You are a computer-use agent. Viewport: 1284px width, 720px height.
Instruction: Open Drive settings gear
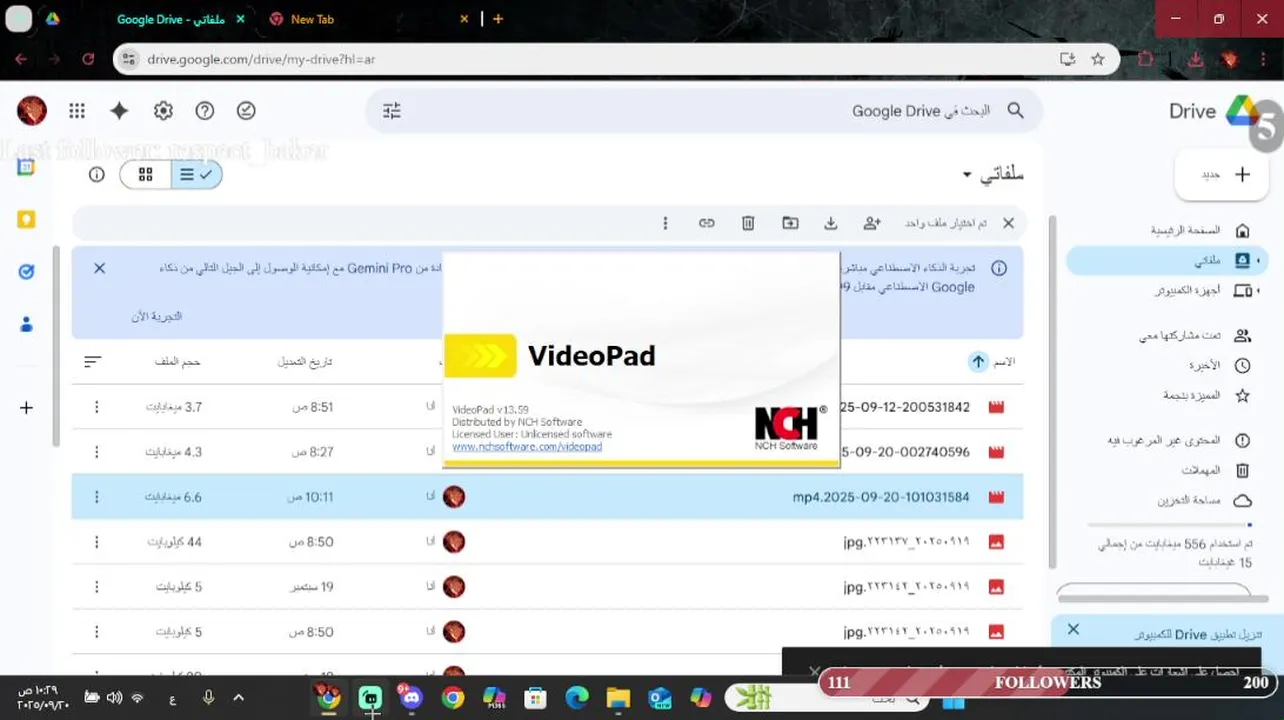click(x=163, y=111)
